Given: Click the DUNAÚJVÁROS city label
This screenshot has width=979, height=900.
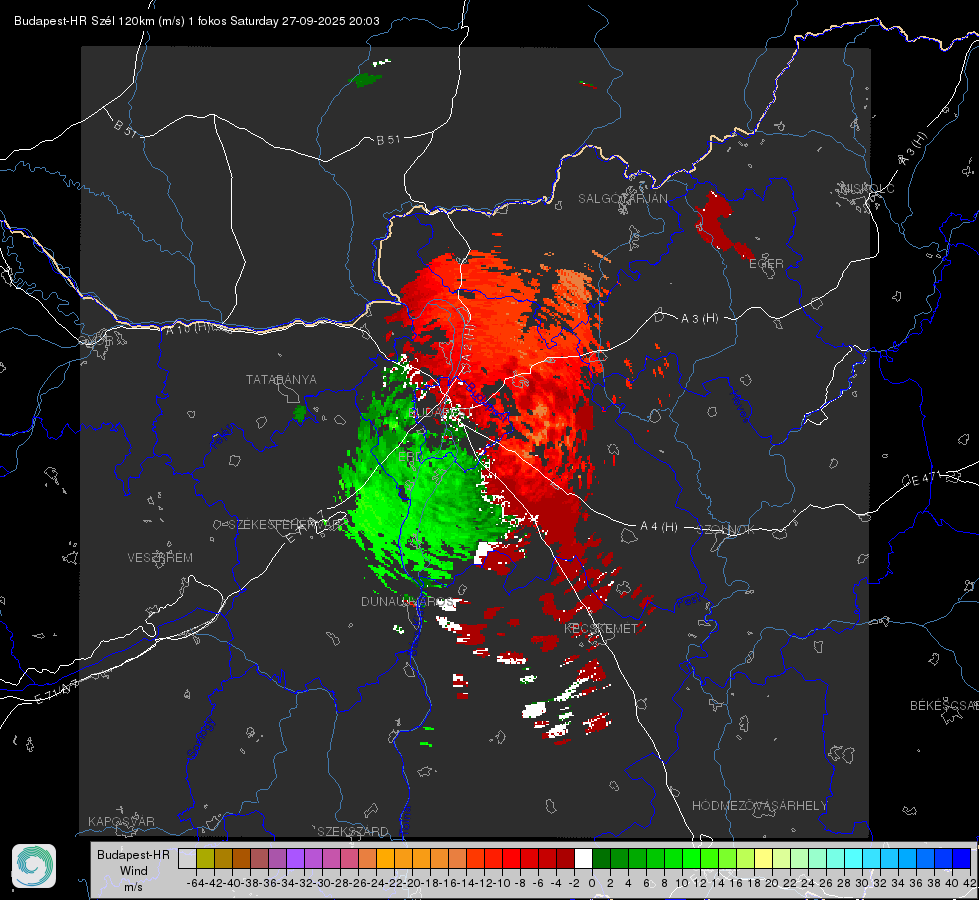Looking at the screenshot, I should 408,601.
